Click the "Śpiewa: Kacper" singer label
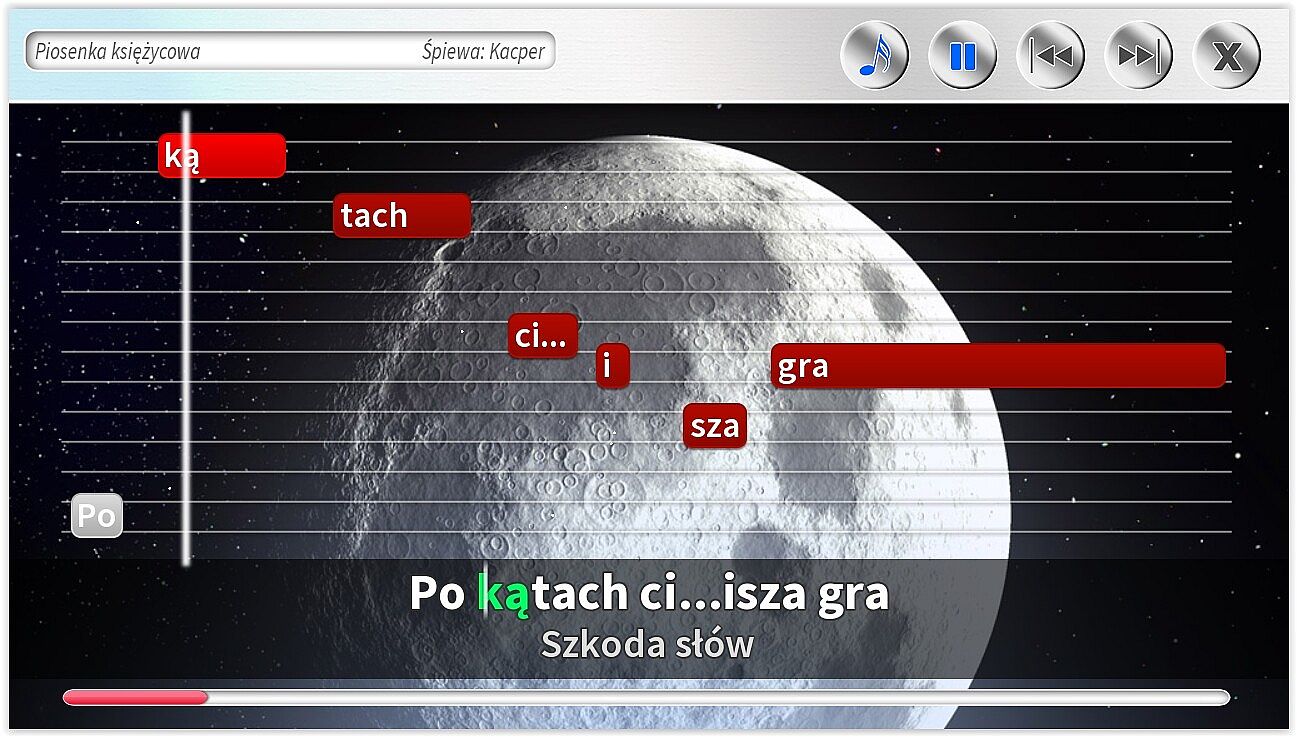Image resolution: width=1297 pixels, height=737 pixels. [x=483, y=52]
